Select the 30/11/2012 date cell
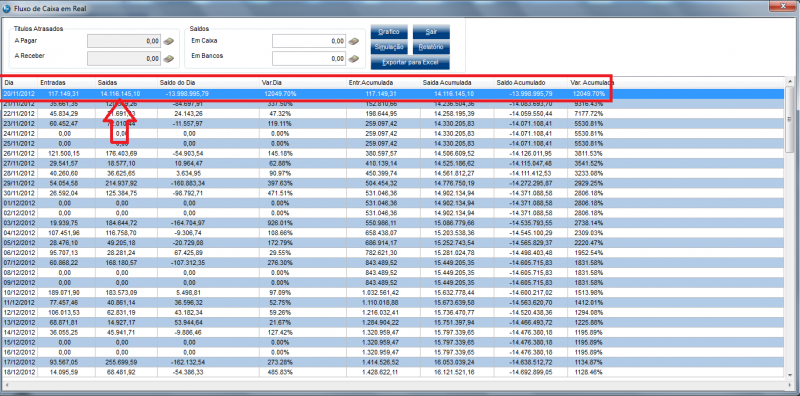The width and height of the screenshot is (800, 396). [x=18, y=193]
